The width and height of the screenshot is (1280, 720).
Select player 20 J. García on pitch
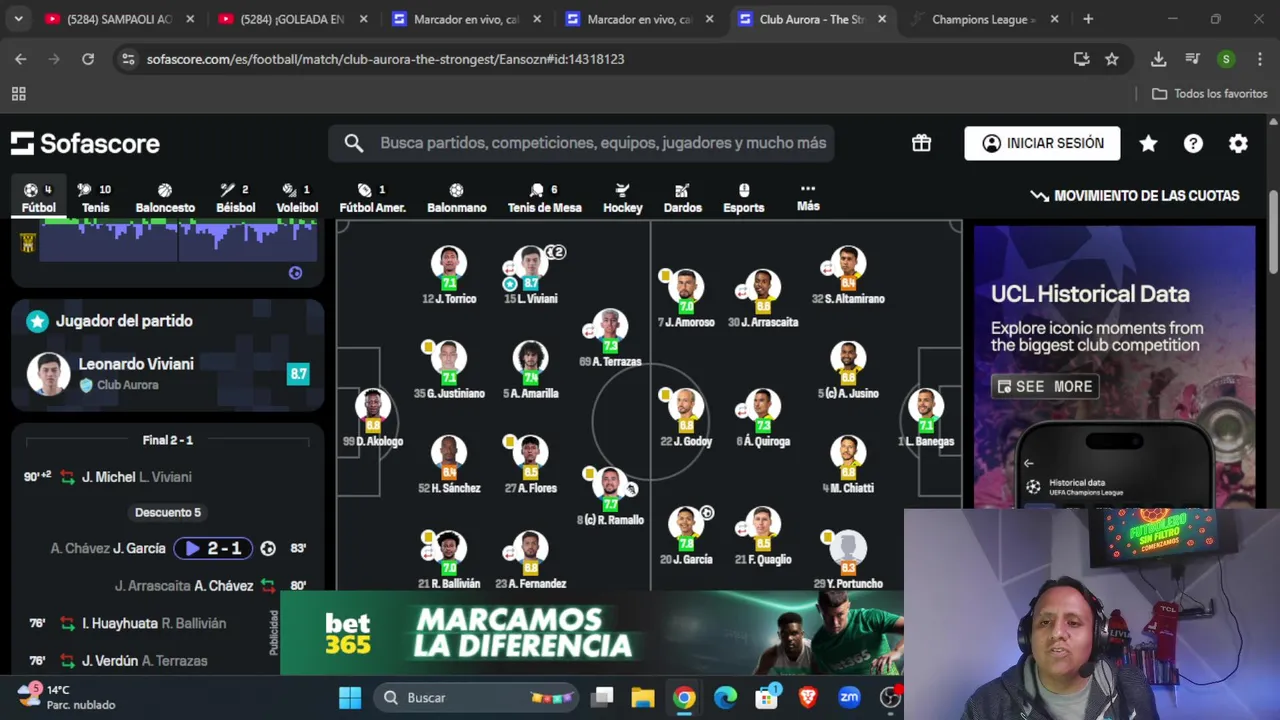click(686, 536)
